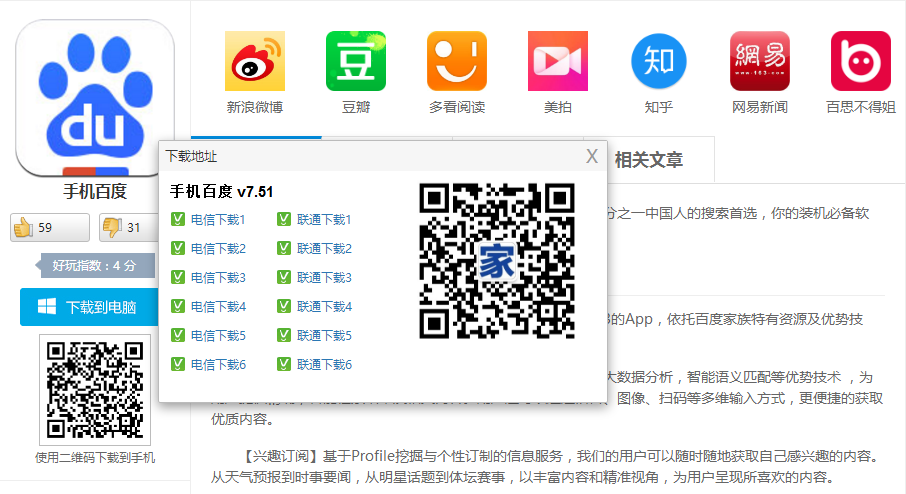
Task: Click the Windows logo on 下载到电脑
Action: click(x=47, y=306)
